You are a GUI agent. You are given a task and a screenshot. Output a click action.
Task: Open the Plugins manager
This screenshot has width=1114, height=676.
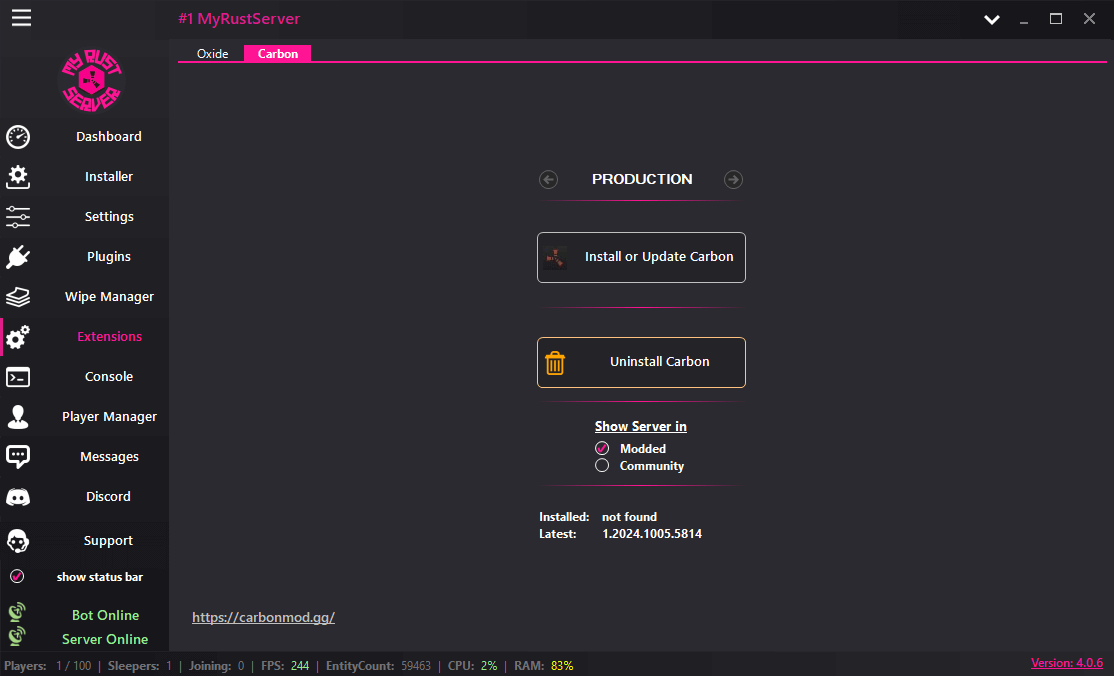pyautogui.click(x=108, y=256)
